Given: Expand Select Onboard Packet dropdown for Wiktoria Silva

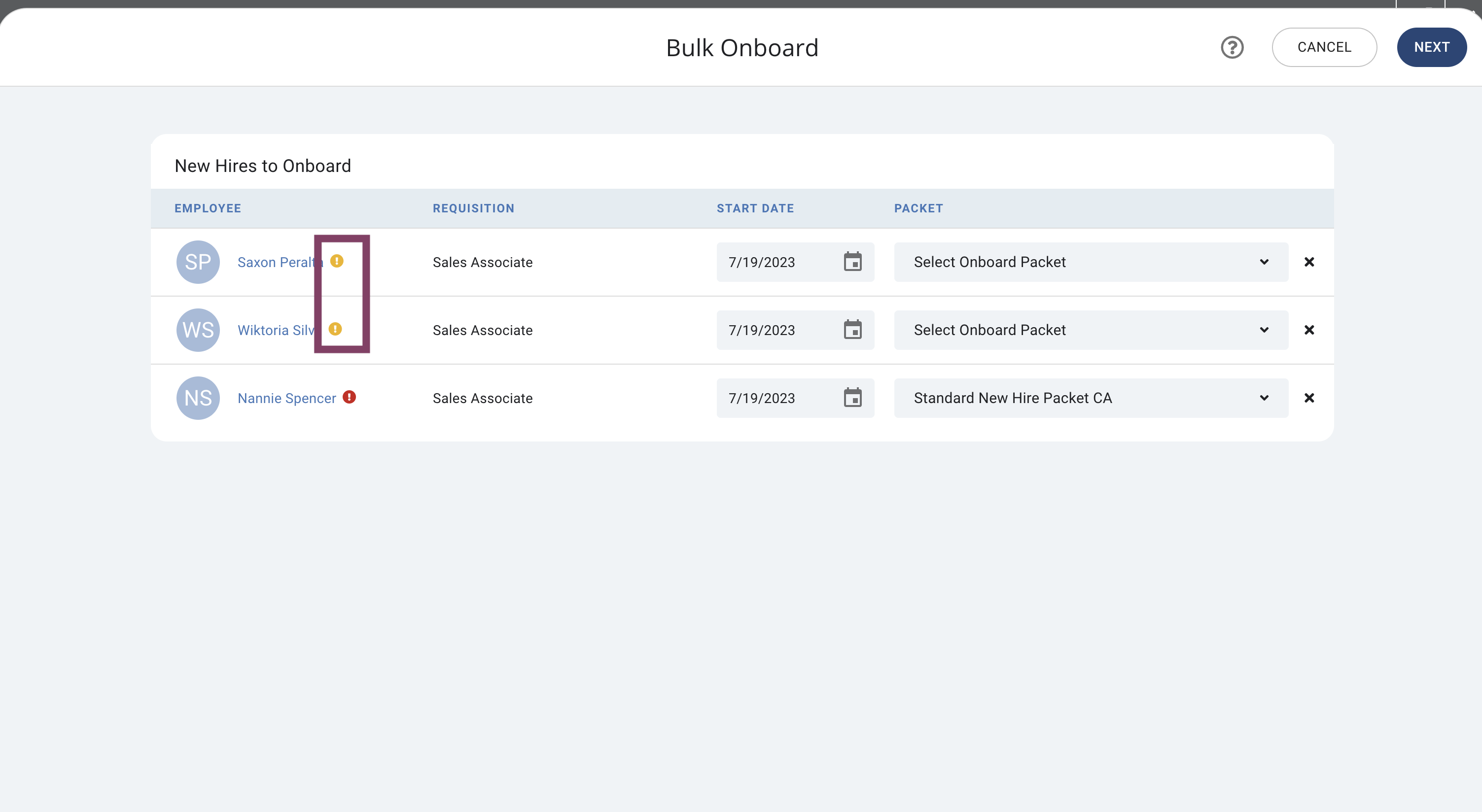Looking at the screenshot, I should click(x=1091, y=330).
